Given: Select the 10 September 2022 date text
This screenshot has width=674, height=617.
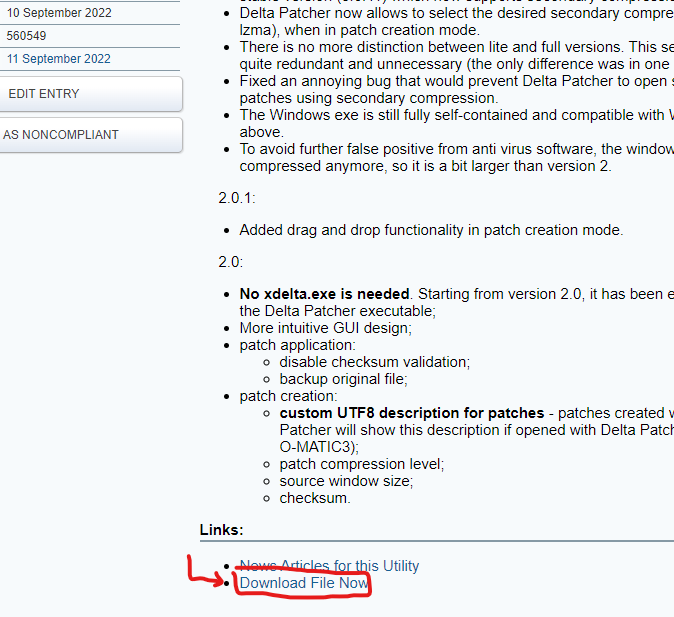Looking at the screenshot, I should [x=59, y=13].
